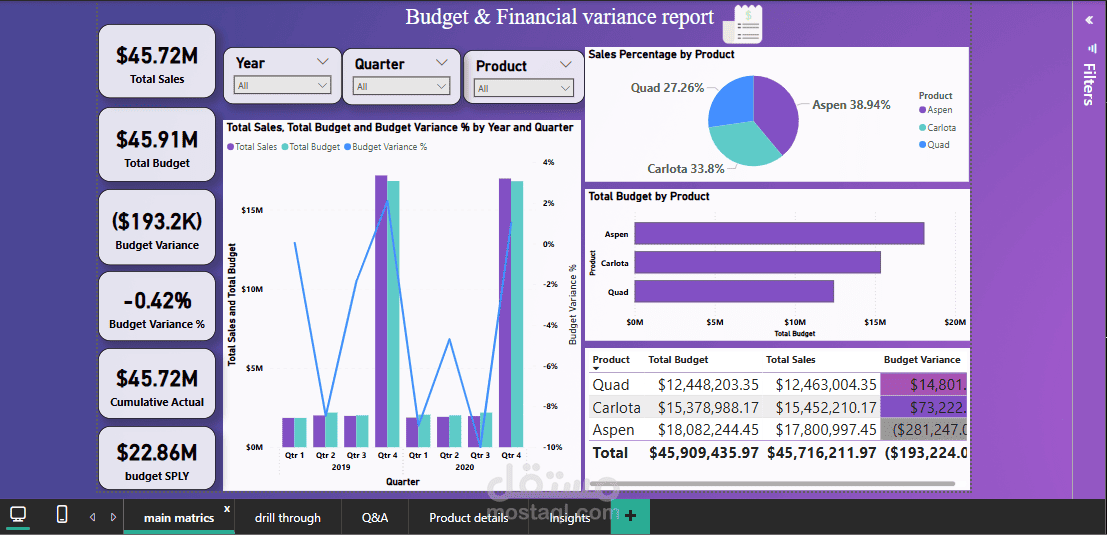Viewport: 1107px width, 535px height.
Task: Close the main matrics tab
Action: point(227,508)
